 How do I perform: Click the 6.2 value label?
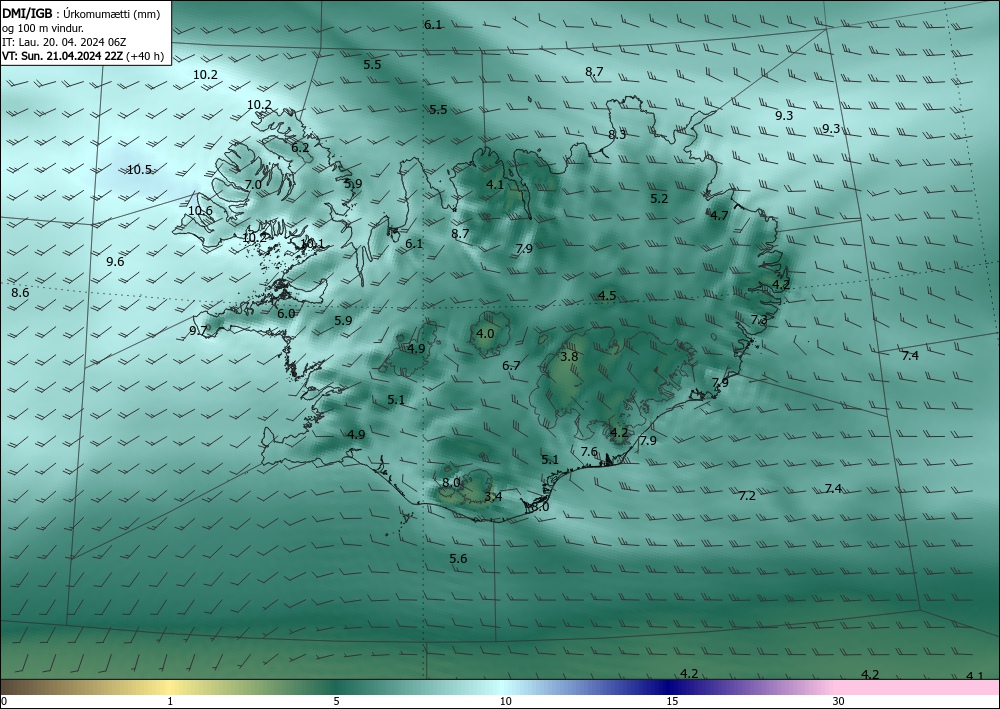(300, 147)
